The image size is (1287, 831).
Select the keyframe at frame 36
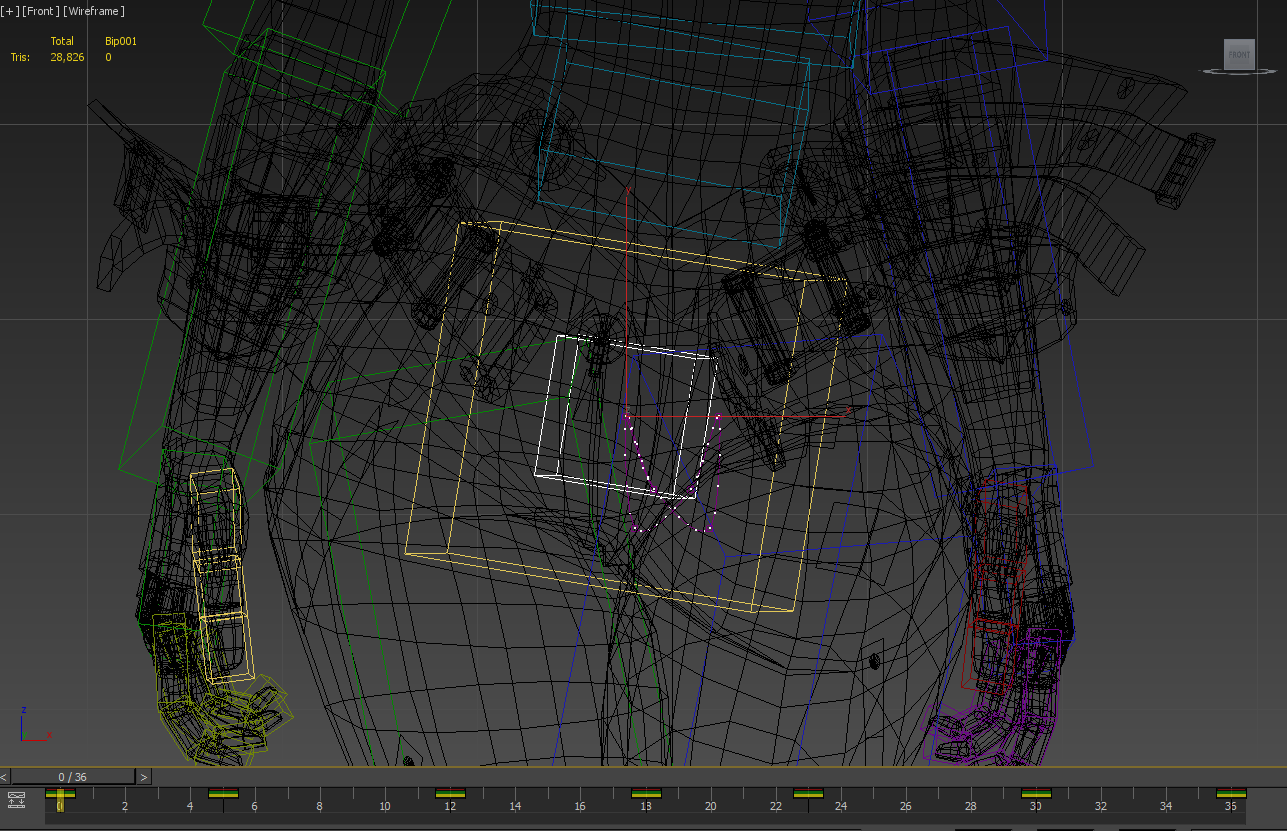(x=1231, y=794)
